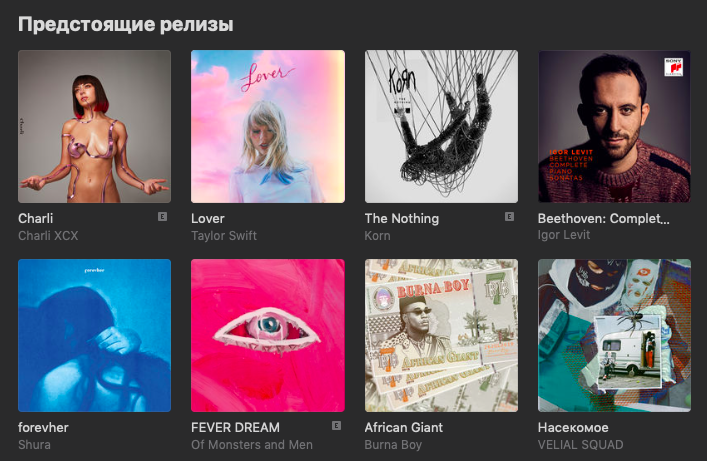Click the explicit badge next to The Nothing
The image size is (707, 461).
coord(509,217)
